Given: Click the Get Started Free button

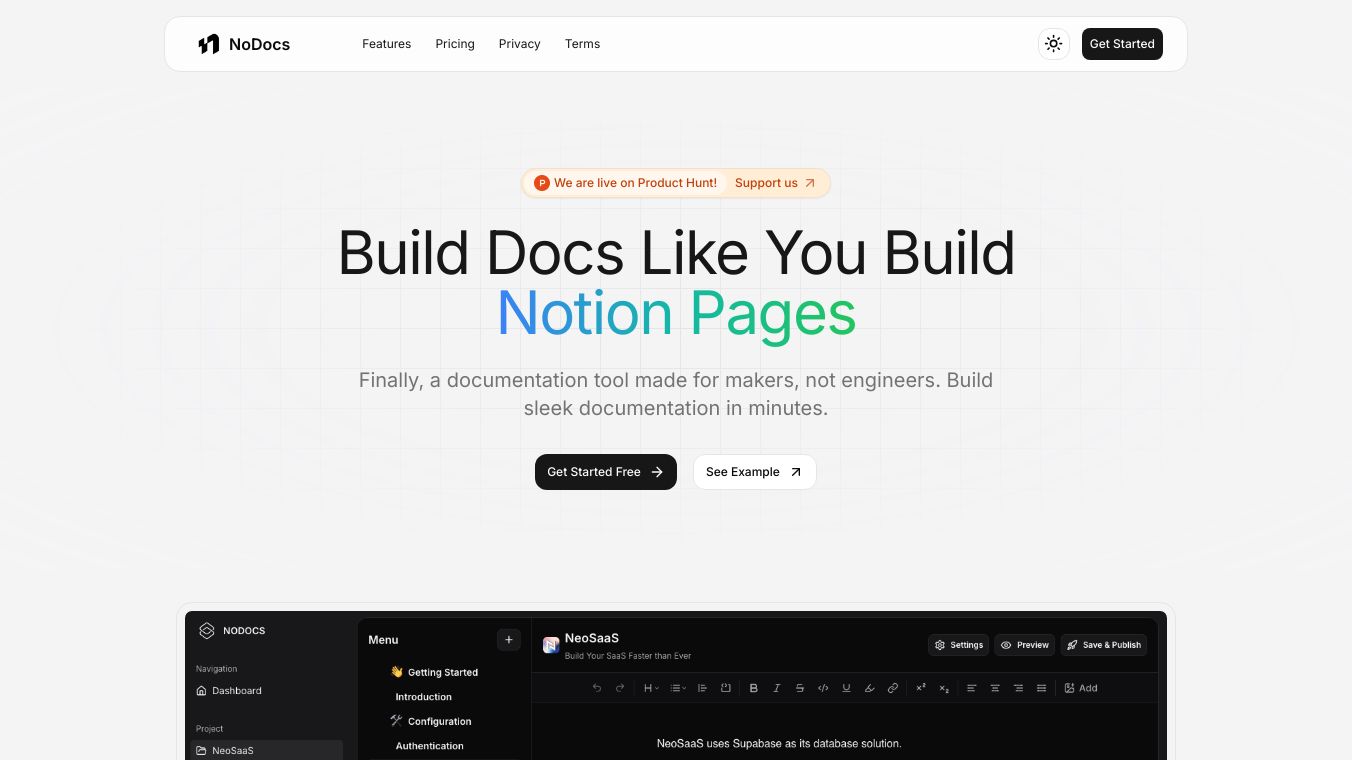Looking at the screenshot, I should tap(606, 472).
